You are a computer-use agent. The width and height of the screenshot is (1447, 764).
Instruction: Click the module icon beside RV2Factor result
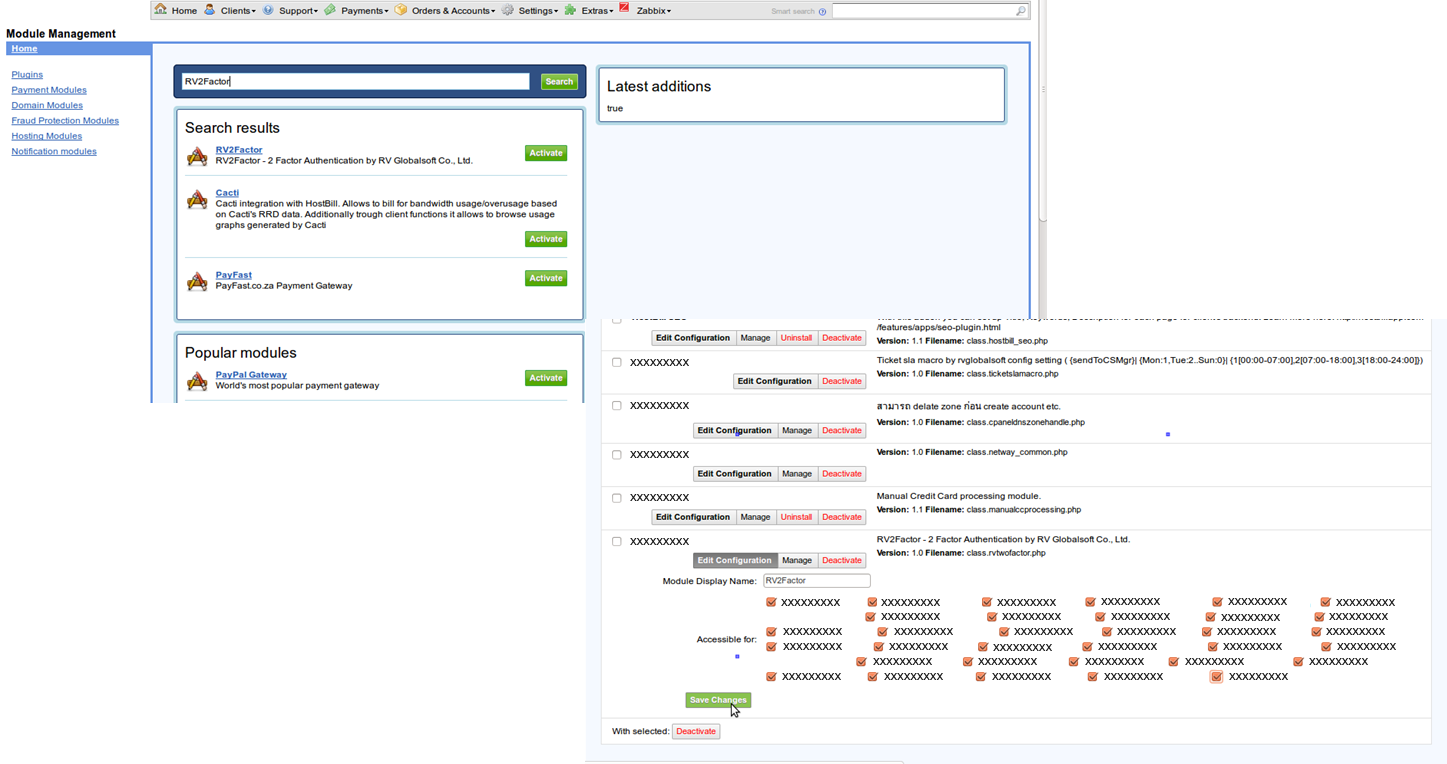pyautogui.click(x=198, y=156)
